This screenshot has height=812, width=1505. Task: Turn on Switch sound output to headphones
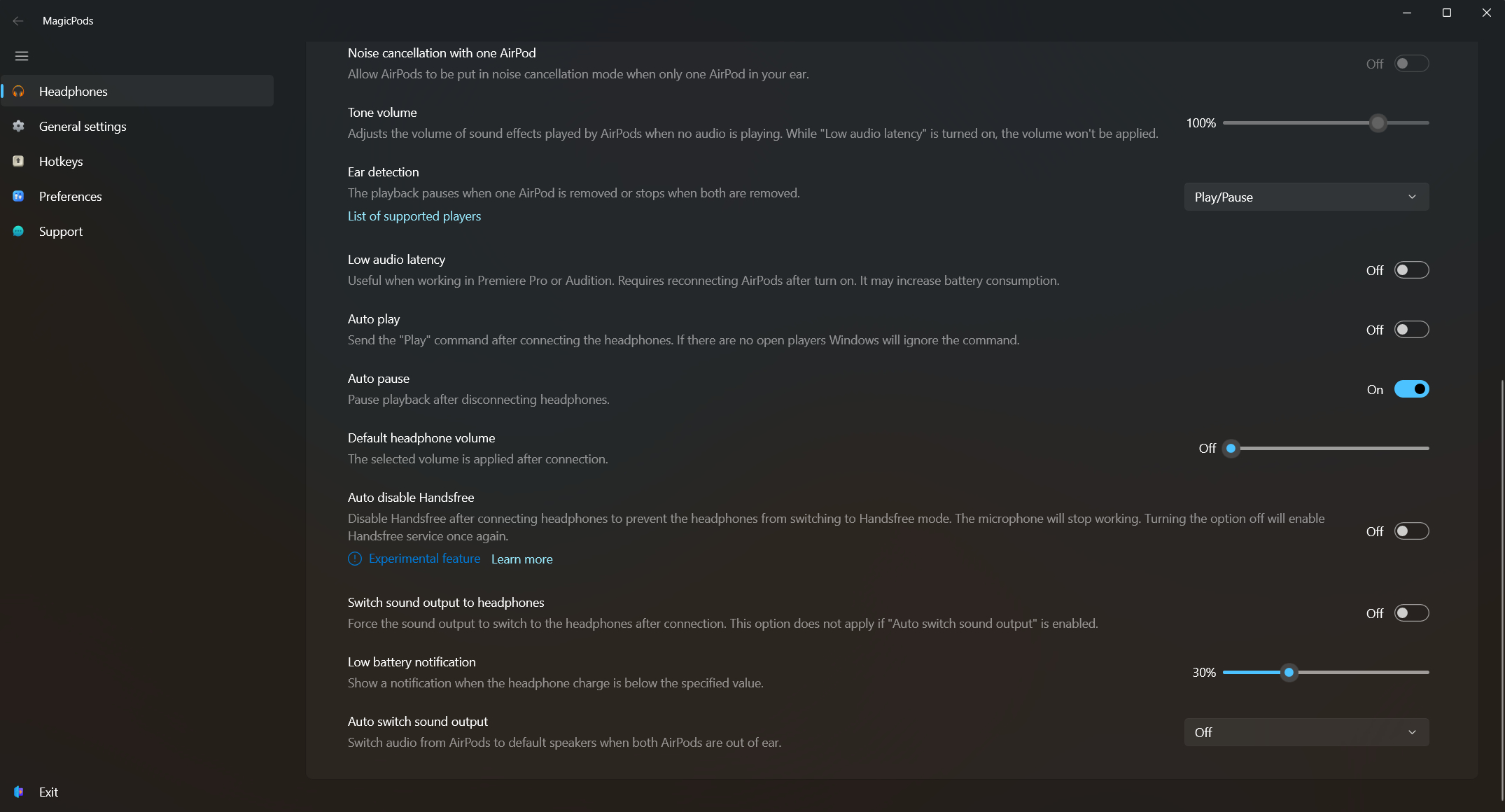pyautogui.click(x=1411, y=613)
